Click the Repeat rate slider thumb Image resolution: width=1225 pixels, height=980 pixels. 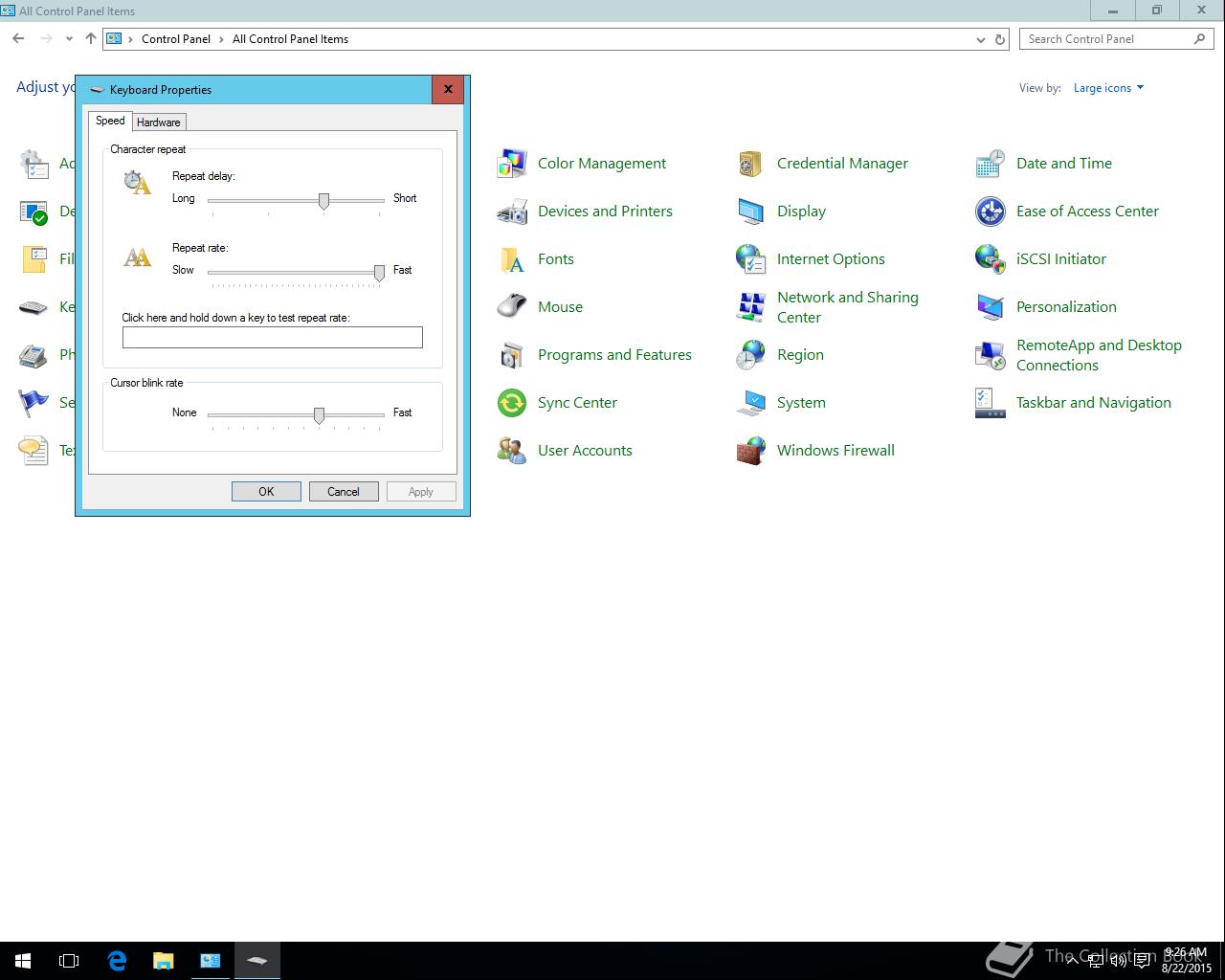(x=379, y=273)
